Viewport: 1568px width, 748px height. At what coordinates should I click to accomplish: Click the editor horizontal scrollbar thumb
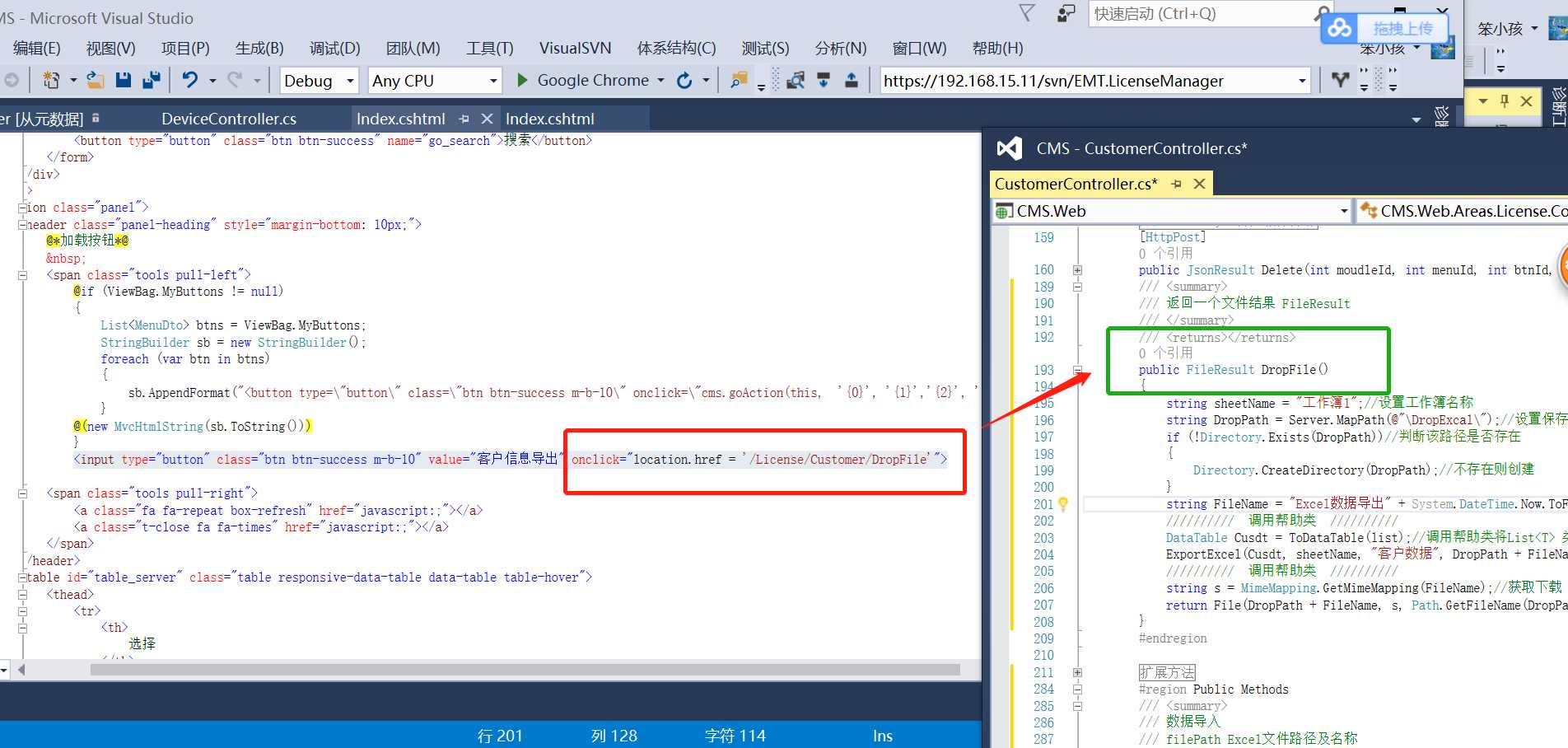pos(525,670)
